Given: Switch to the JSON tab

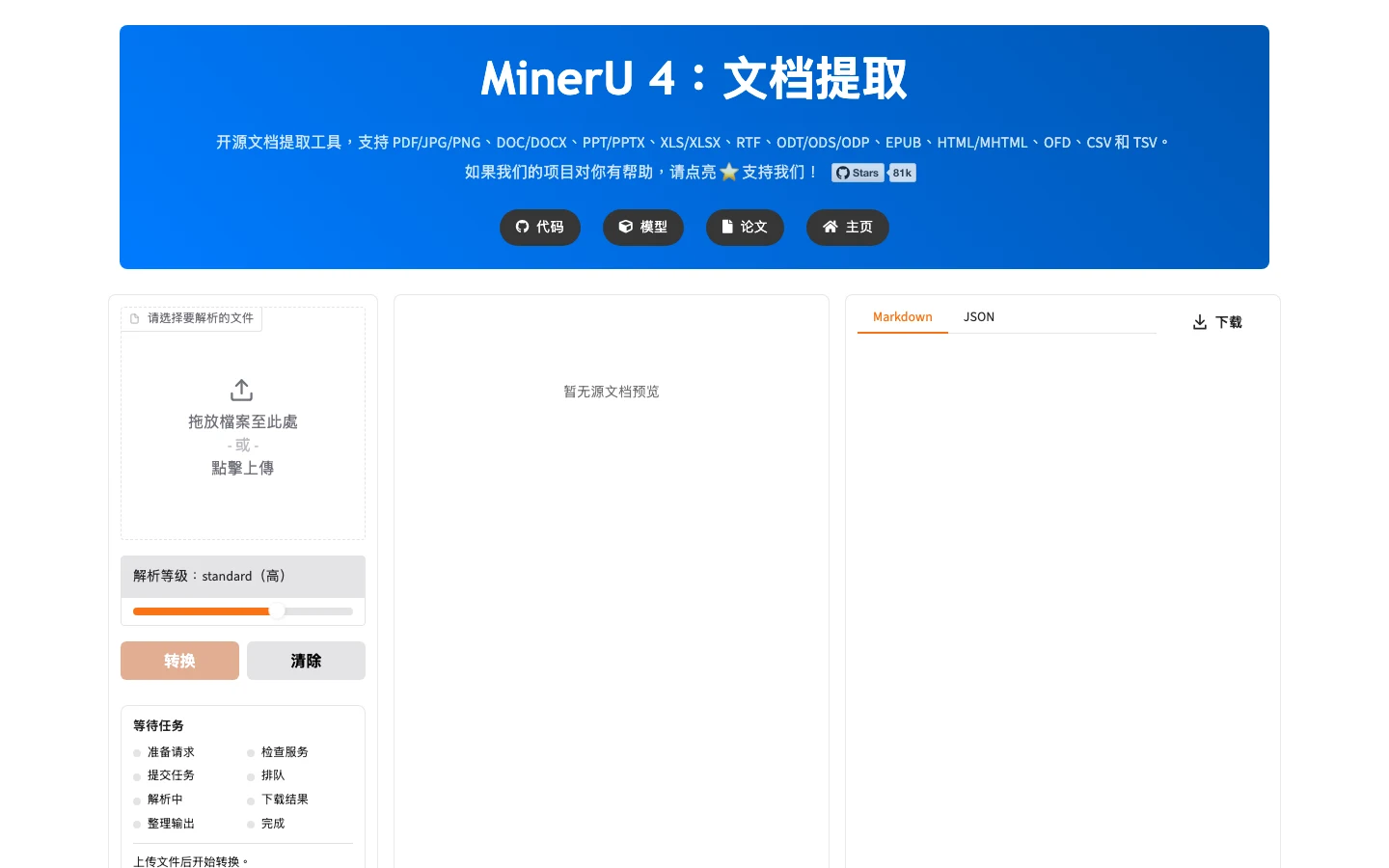Looking at the screenshot, I should pos(979,316).
